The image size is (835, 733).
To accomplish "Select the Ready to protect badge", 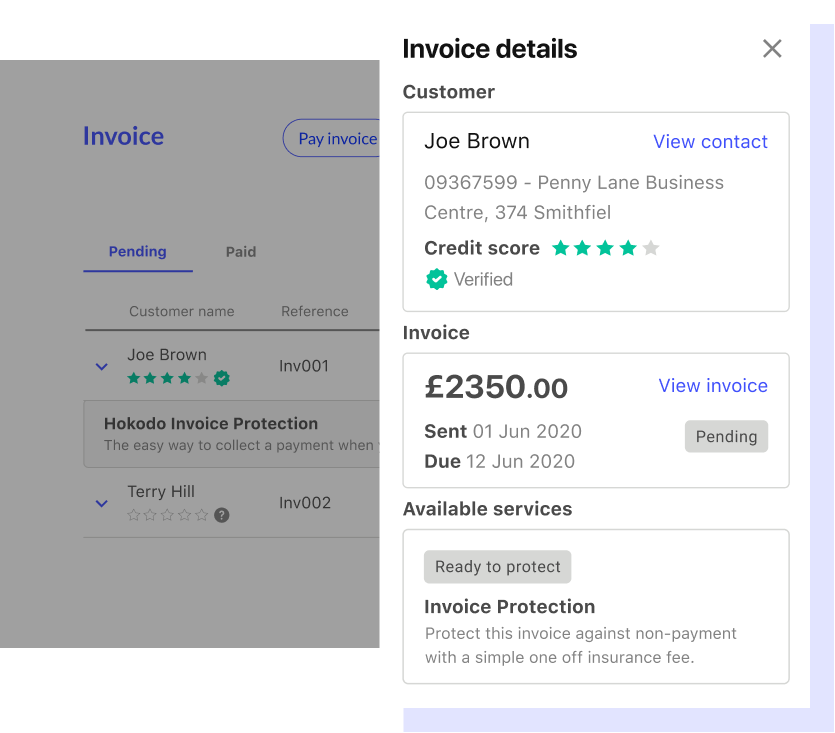I will coord(497,567).
